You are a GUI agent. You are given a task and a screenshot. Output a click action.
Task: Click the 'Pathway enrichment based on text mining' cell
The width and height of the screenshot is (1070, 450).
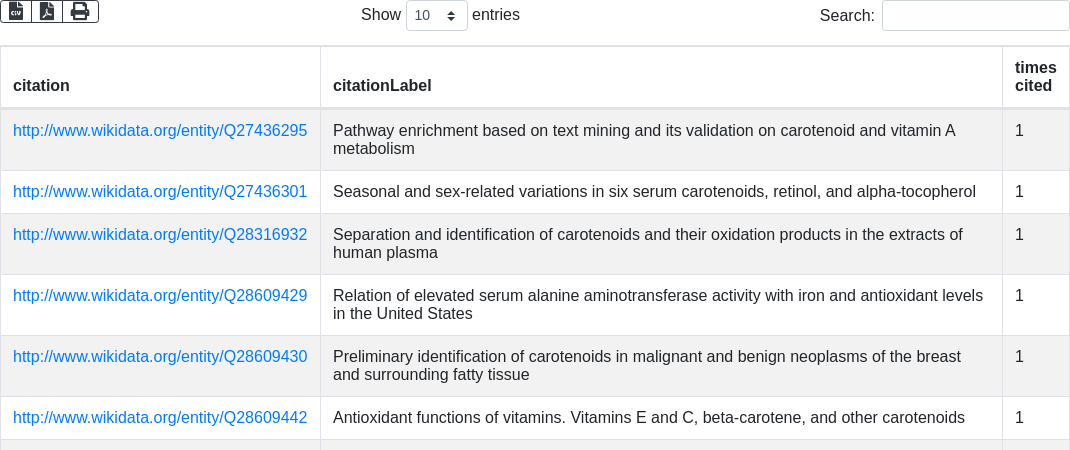coord(644,140)
